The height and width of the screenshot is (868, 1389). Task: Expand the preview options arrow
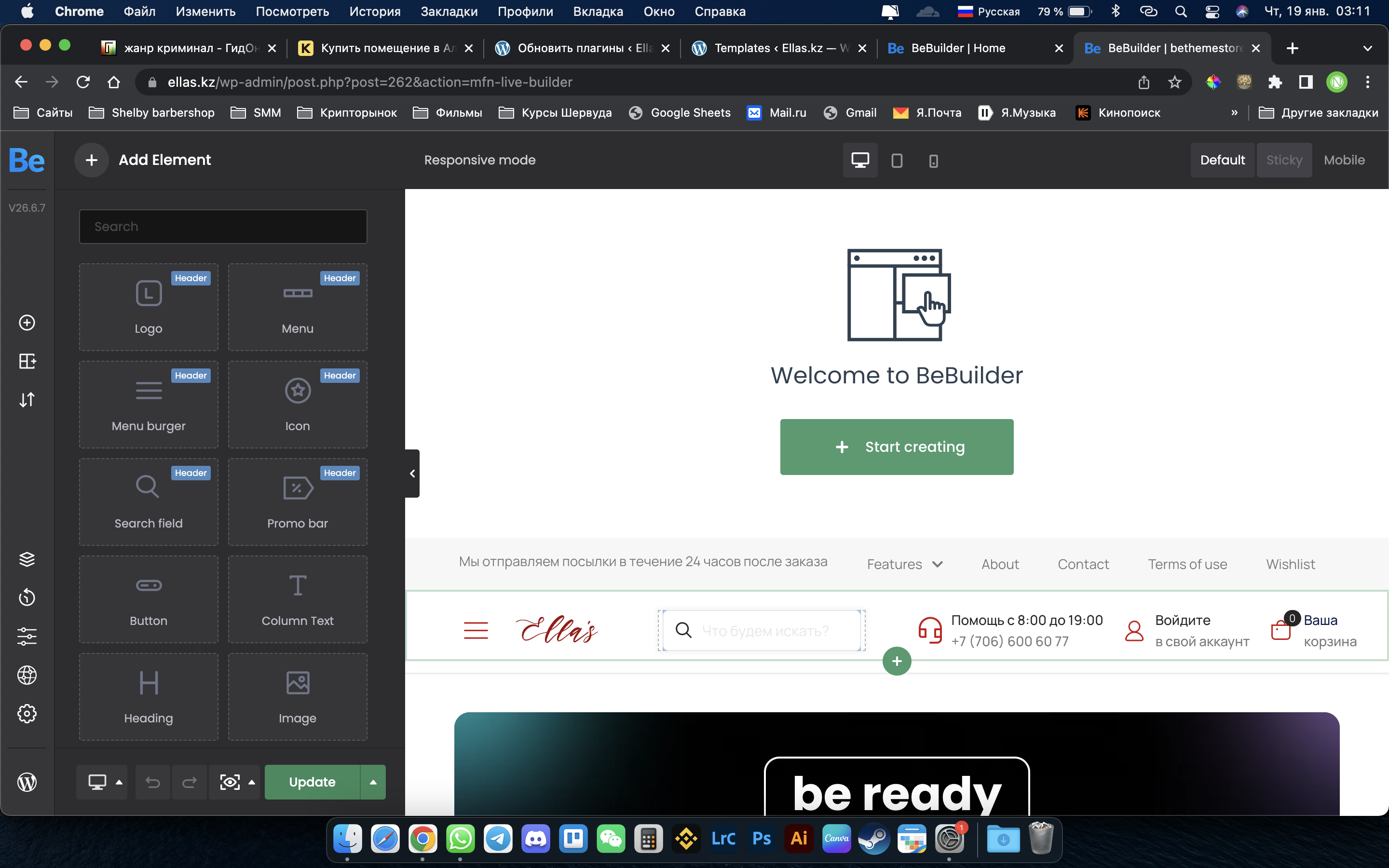(251, 782)
